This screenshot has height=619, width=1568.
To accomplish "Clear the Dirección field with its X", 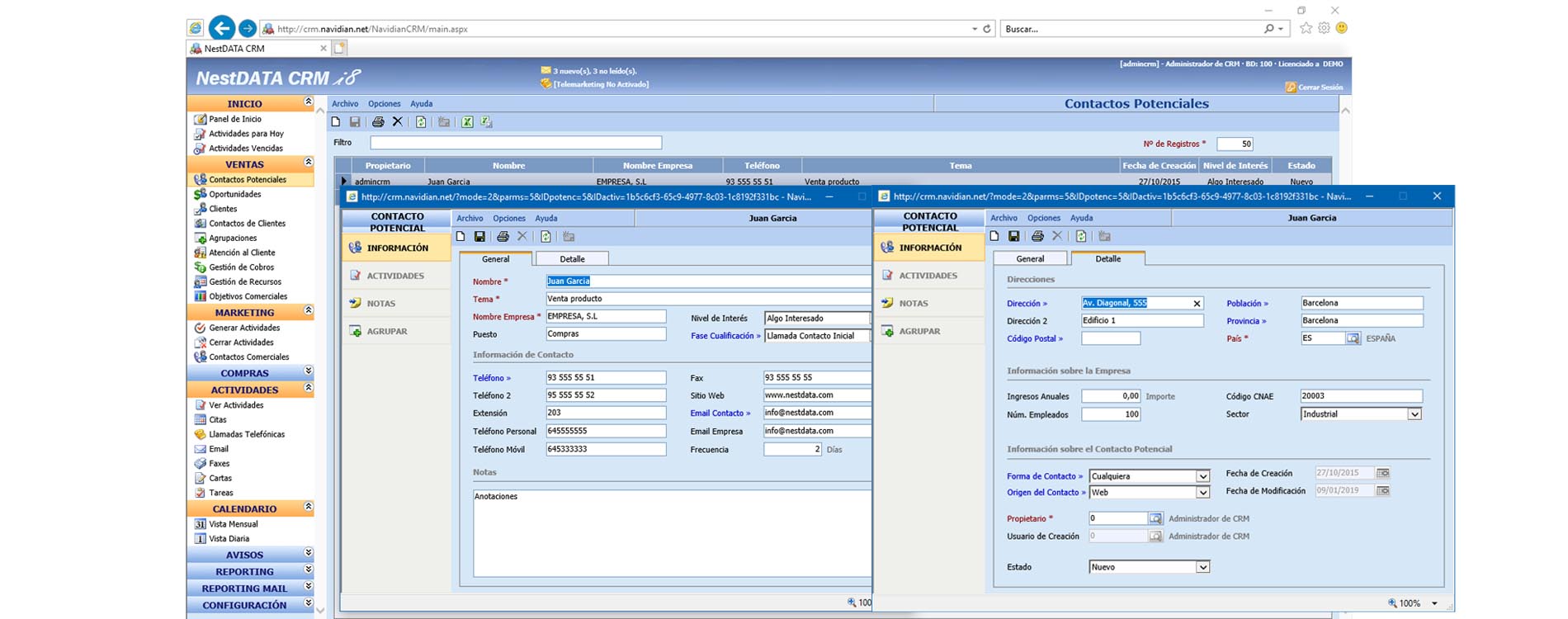I will 1197,304.
